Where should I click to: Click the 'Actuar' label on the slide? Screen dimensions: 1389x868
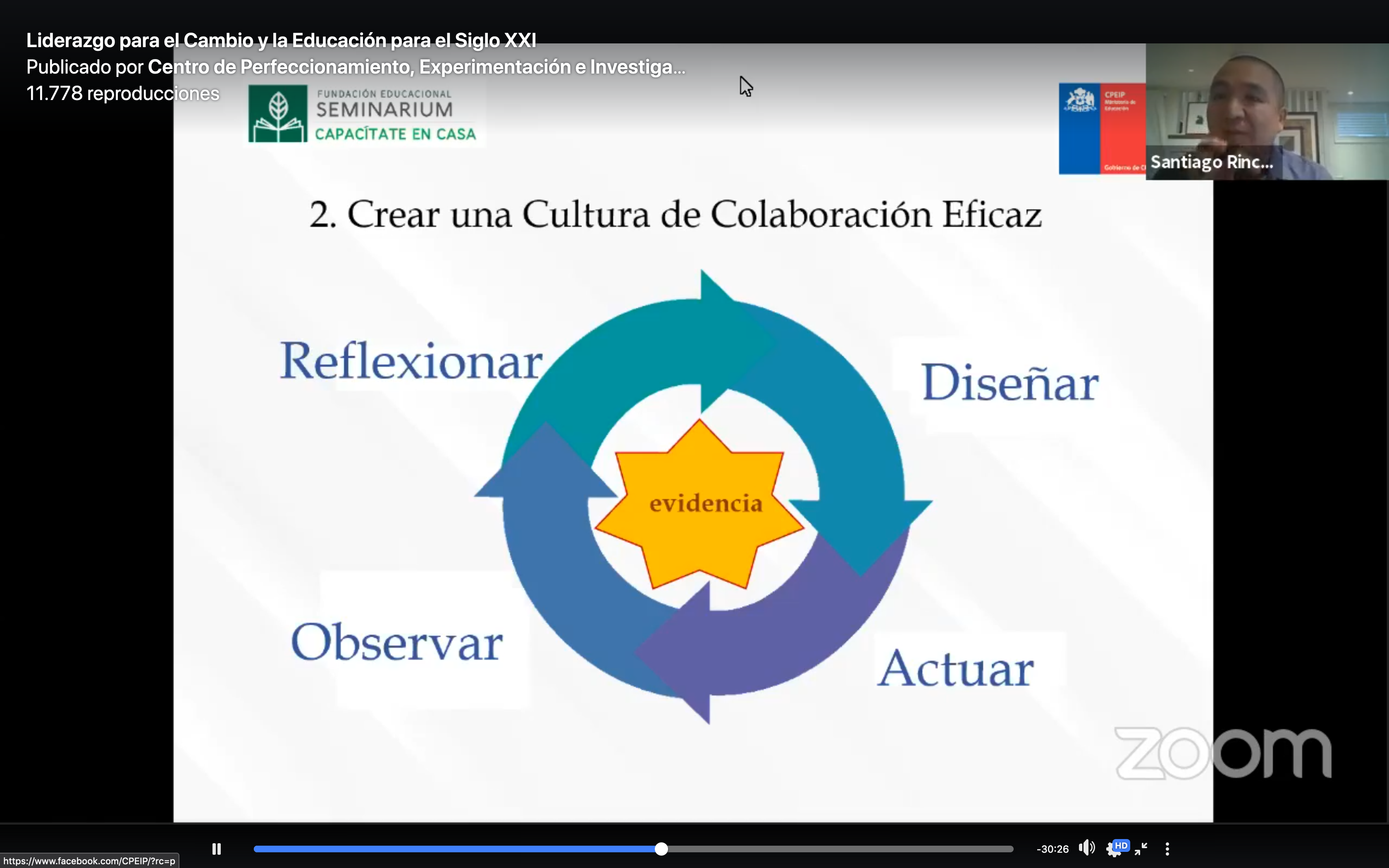coord(956,668)
